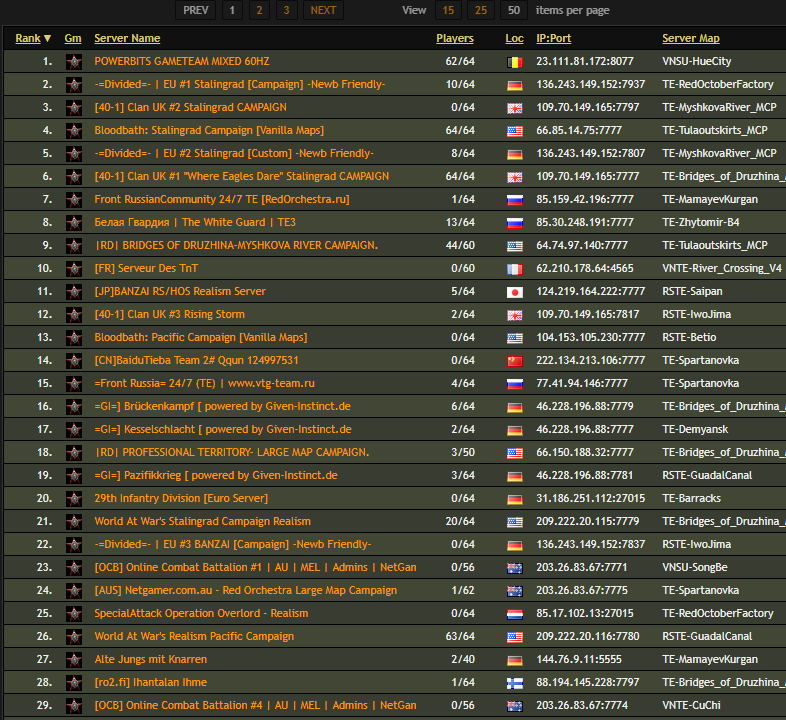The image size is (786, 720).
Task: Click Russian flag for Front Russia 24/7 (TE)
Action: (x=514, y=384)
